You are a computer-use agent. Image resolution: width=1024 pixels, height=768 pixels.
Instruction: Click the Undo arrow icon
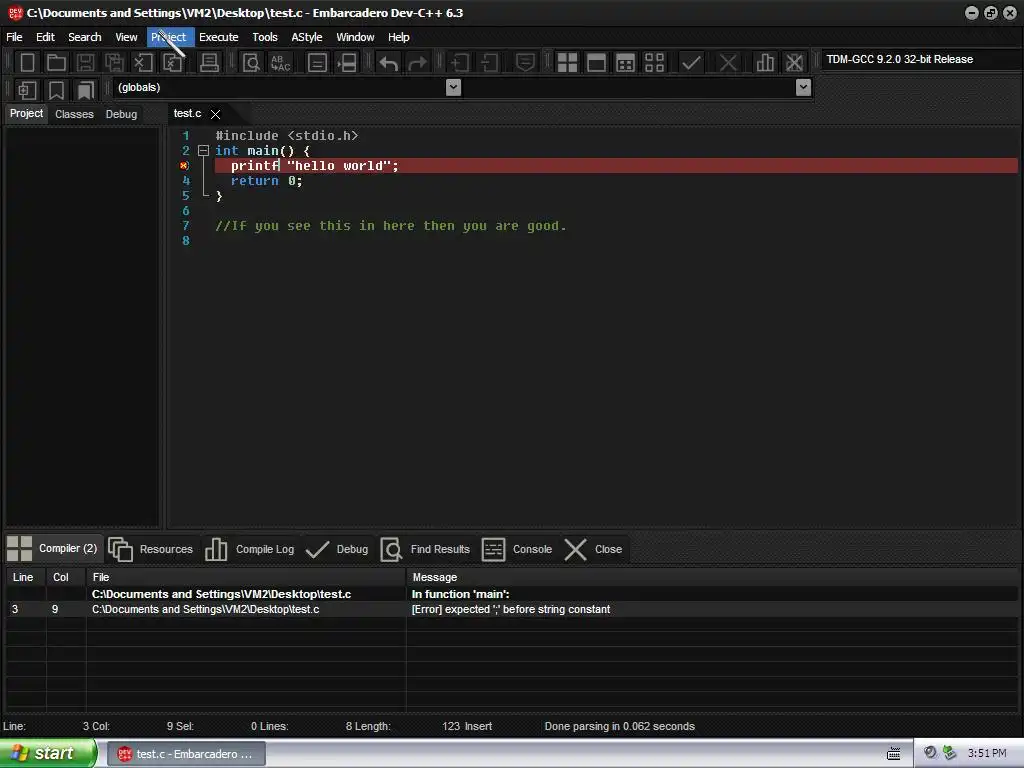[x=389, y=63]
